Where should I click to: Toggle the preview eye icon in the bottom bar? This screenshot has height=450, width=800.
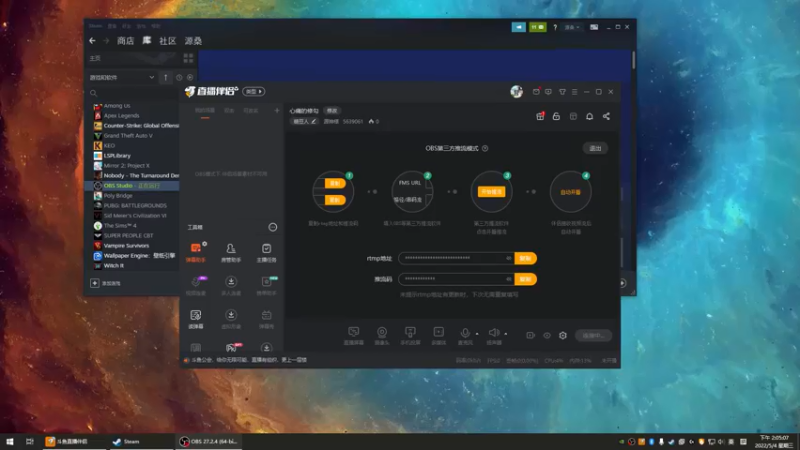[547, 335]
